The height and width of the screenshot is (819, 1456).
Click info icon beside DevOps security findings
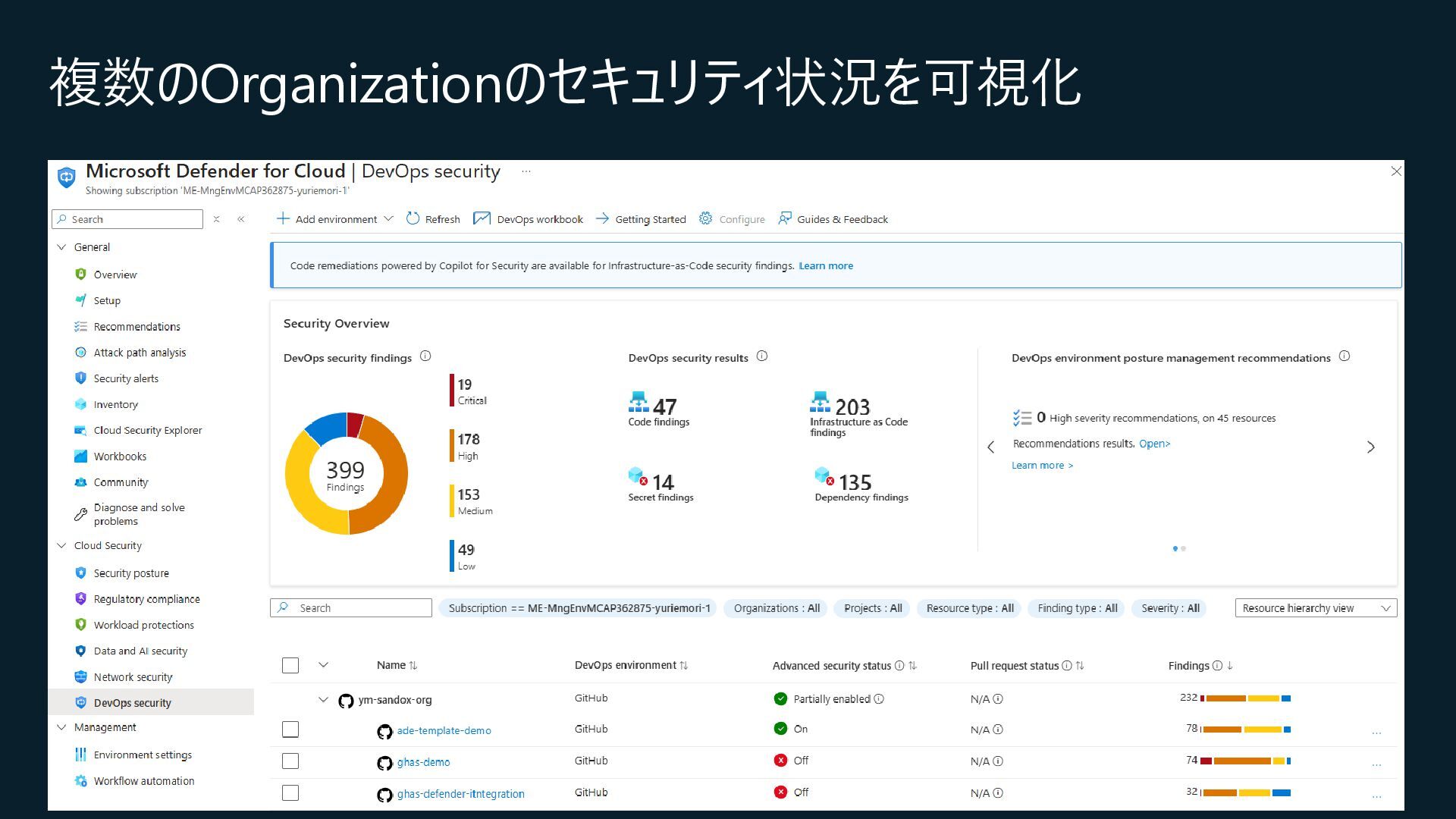pos(425,356)
